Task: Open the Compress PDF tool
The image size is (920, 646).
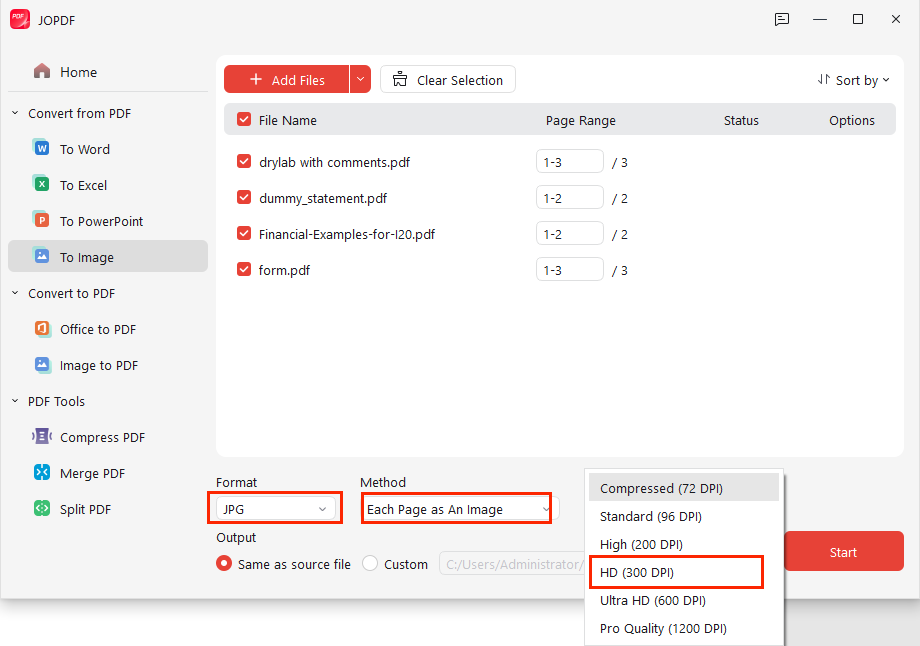Action: (108, 437)
